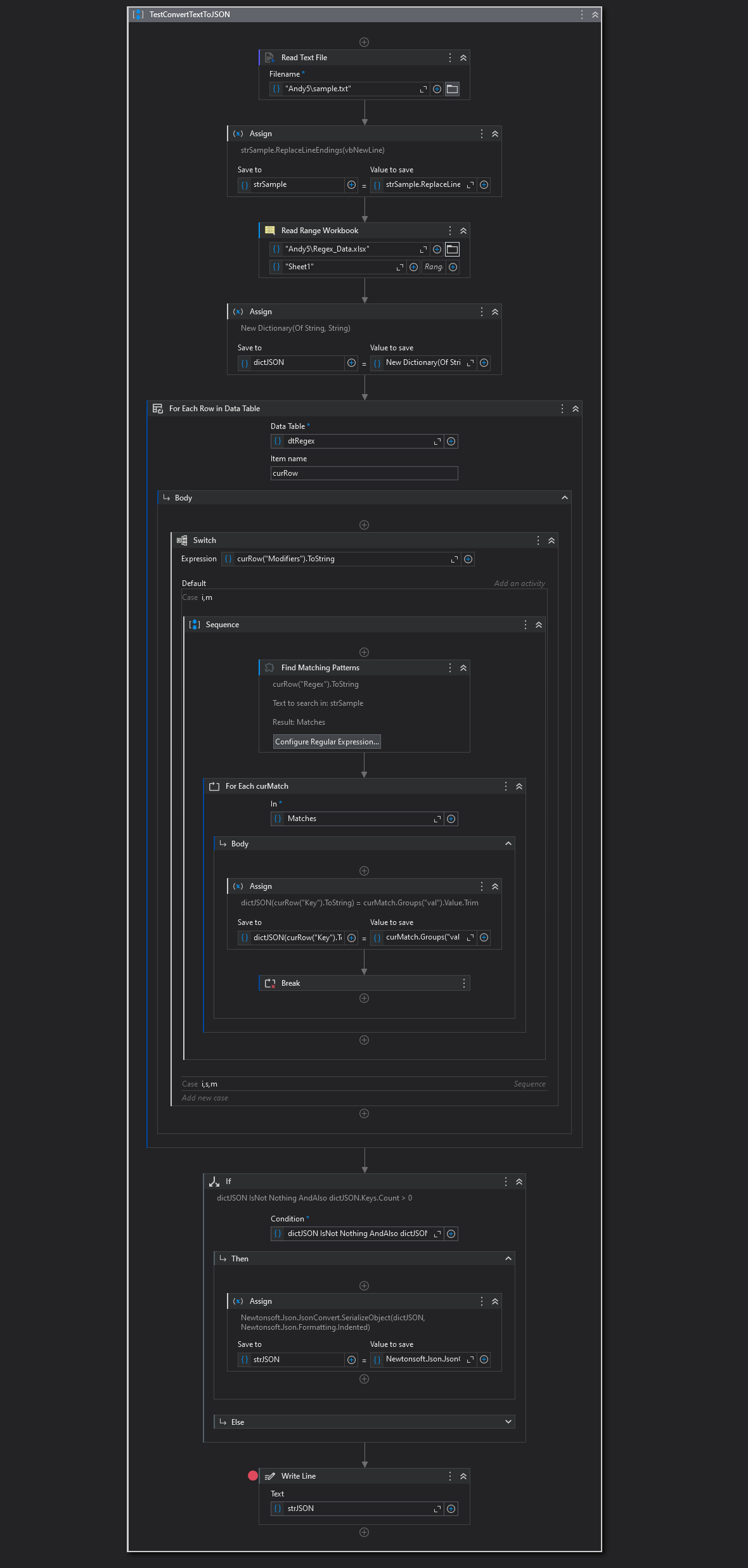Click plus beside Newtonsoft.Json value field
748x1568 pixels.
coord(484,1360)
